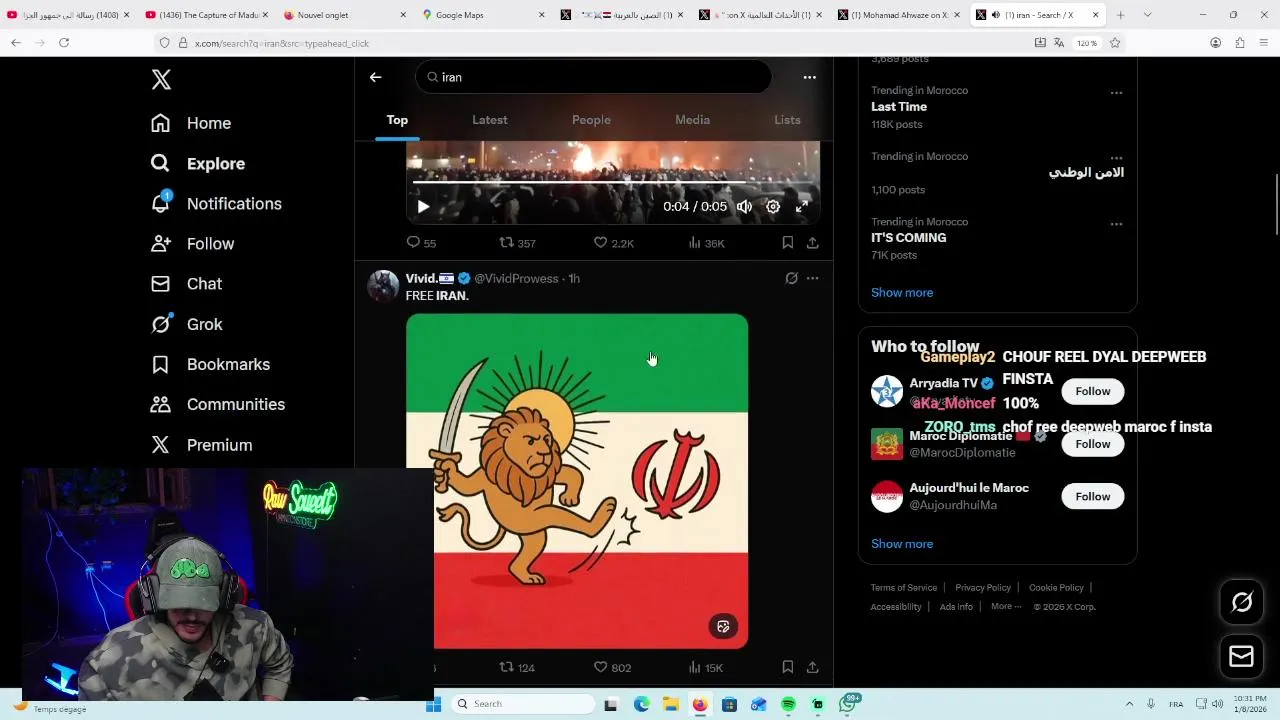The image size is (1280, 720).
Task: Switch to Google Maps browser tab
Action: (484, 15)
